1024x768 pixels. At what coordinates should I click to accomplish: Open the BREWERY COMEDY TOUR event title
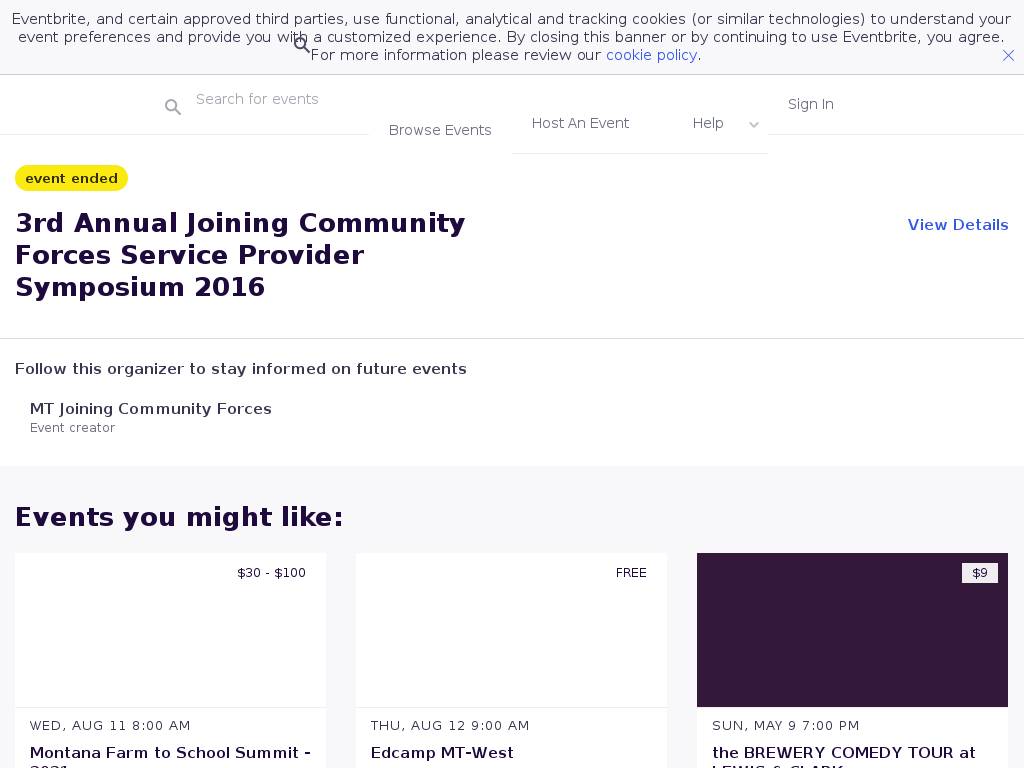[x=843, y=753]
